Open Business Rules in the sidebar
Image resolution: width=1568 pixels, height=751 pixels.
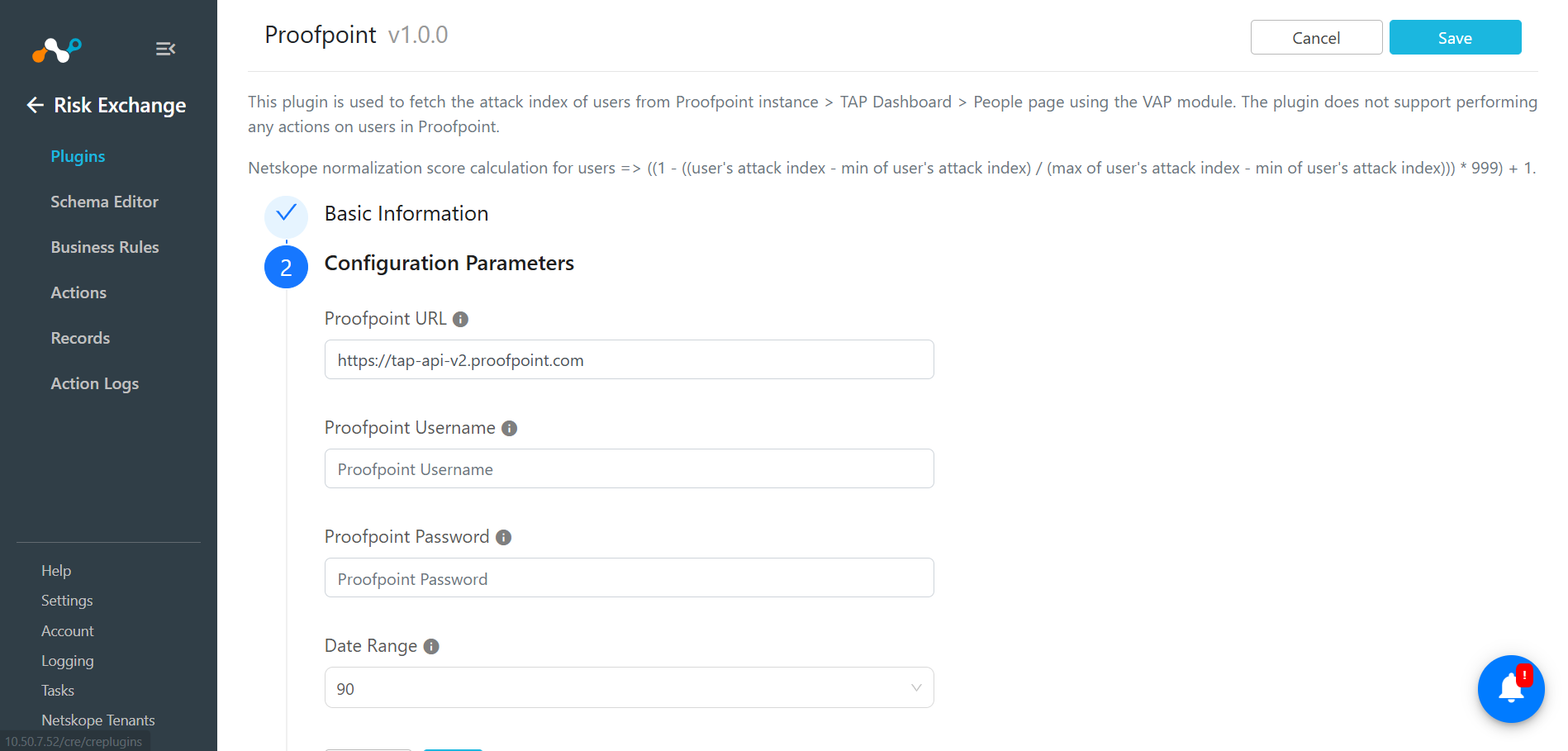[105, 247]
